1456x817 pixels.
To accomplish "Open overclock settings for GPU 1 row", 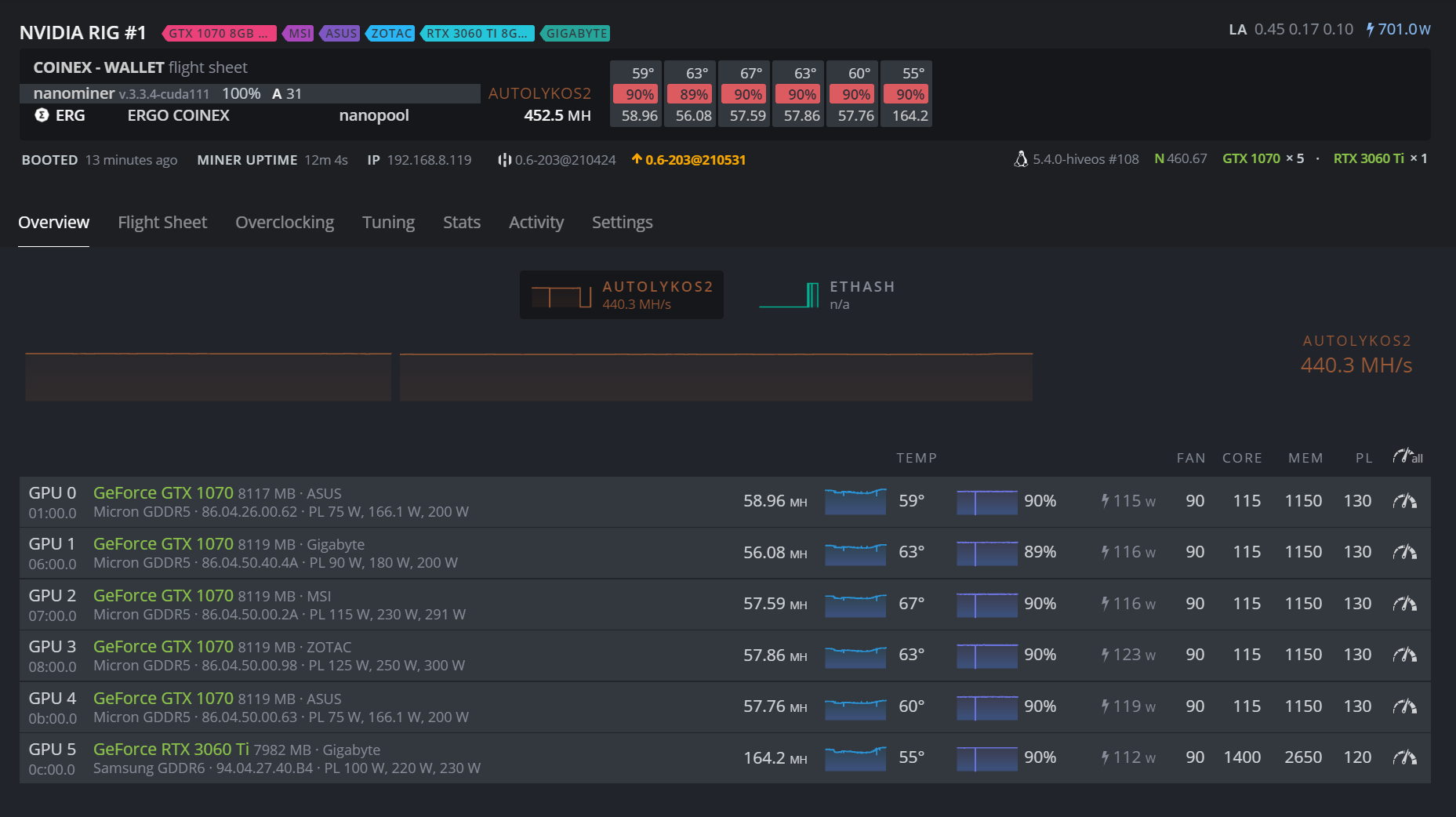I will 1404,553.
